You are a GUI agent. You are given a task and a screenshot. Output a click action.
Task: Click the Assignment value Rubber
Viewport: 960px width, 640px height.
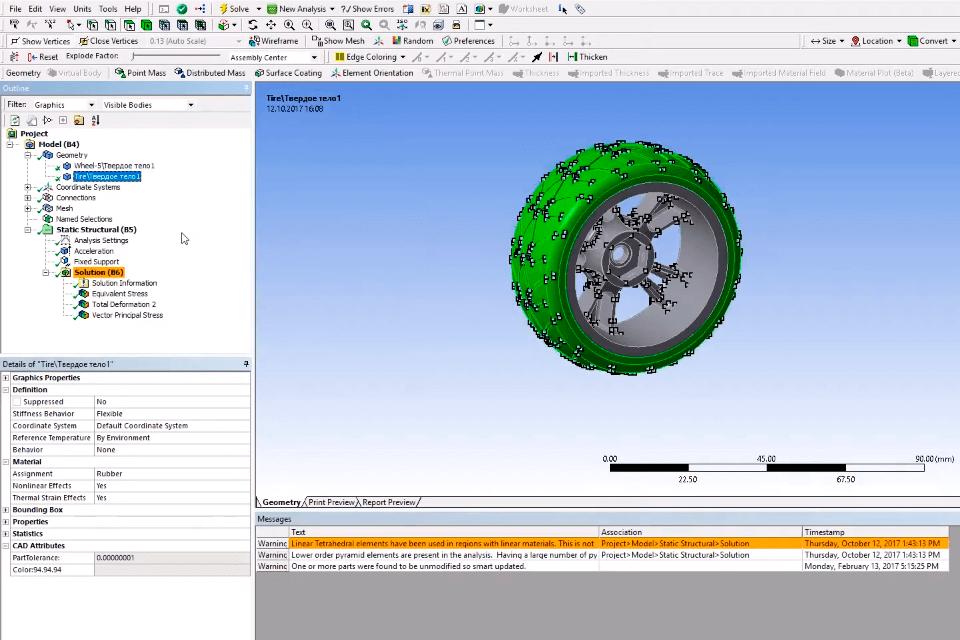[172, 474]
